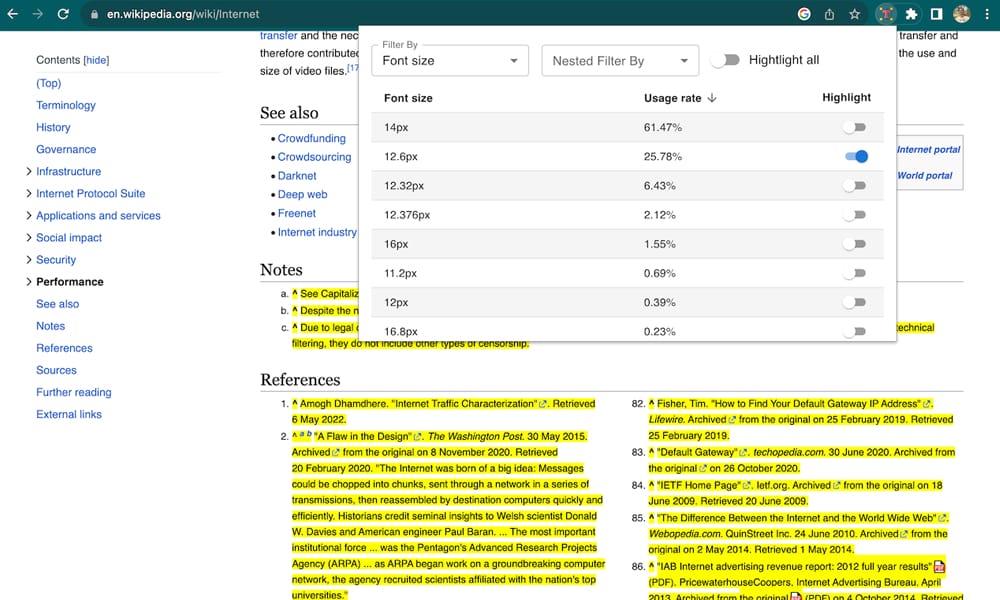Open the Share icon in the toolbar
Viewport: 1000px width, 600px height.
(829, 15)
